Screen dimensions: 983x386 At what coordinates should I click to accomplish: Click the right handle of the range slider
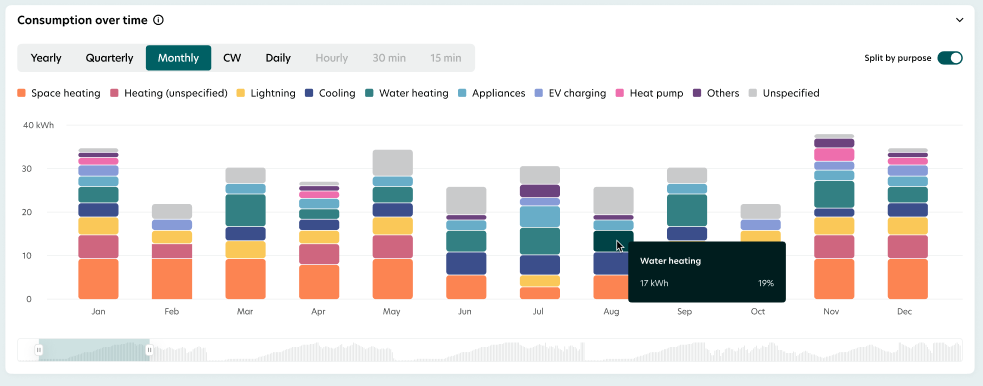[x=149, y=350]
